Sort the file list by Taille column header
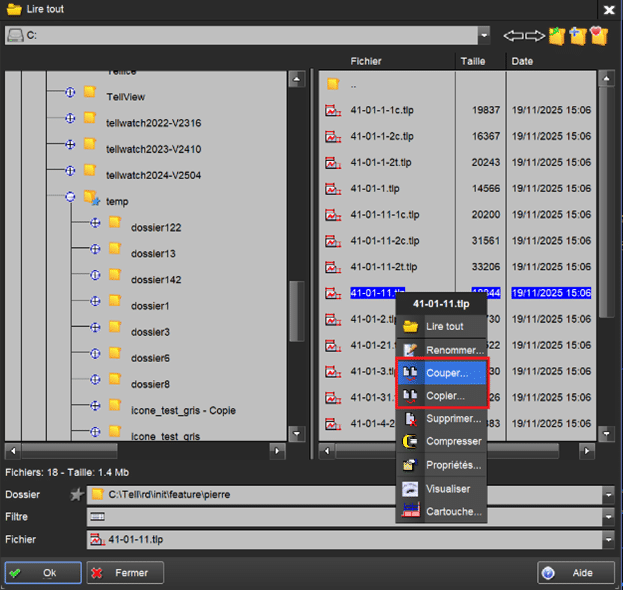Screen dimensions: 623x590 coord(474,61)
